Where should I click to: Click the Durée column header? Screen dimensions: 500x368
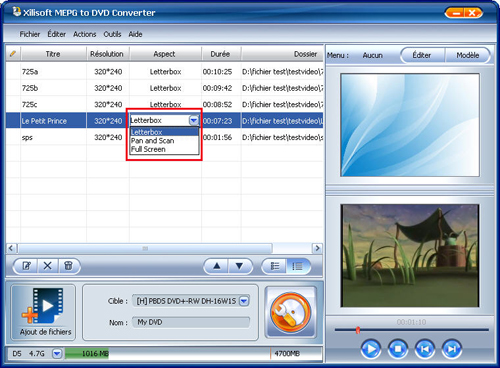pyautogui.click(x=220, y=54)
